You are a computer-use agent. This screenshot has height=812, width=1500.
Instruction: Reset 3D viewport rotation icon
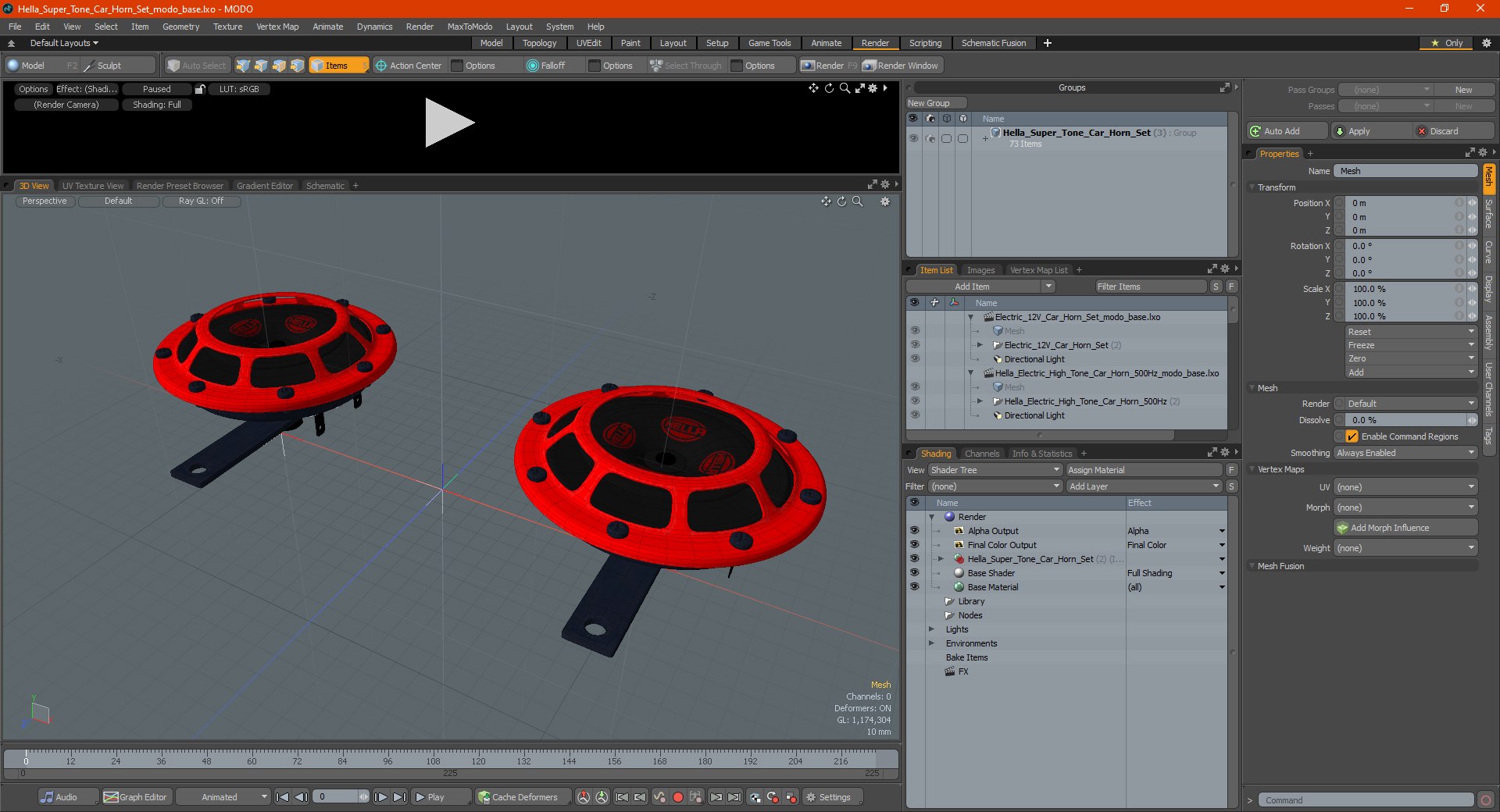[841, 201]
